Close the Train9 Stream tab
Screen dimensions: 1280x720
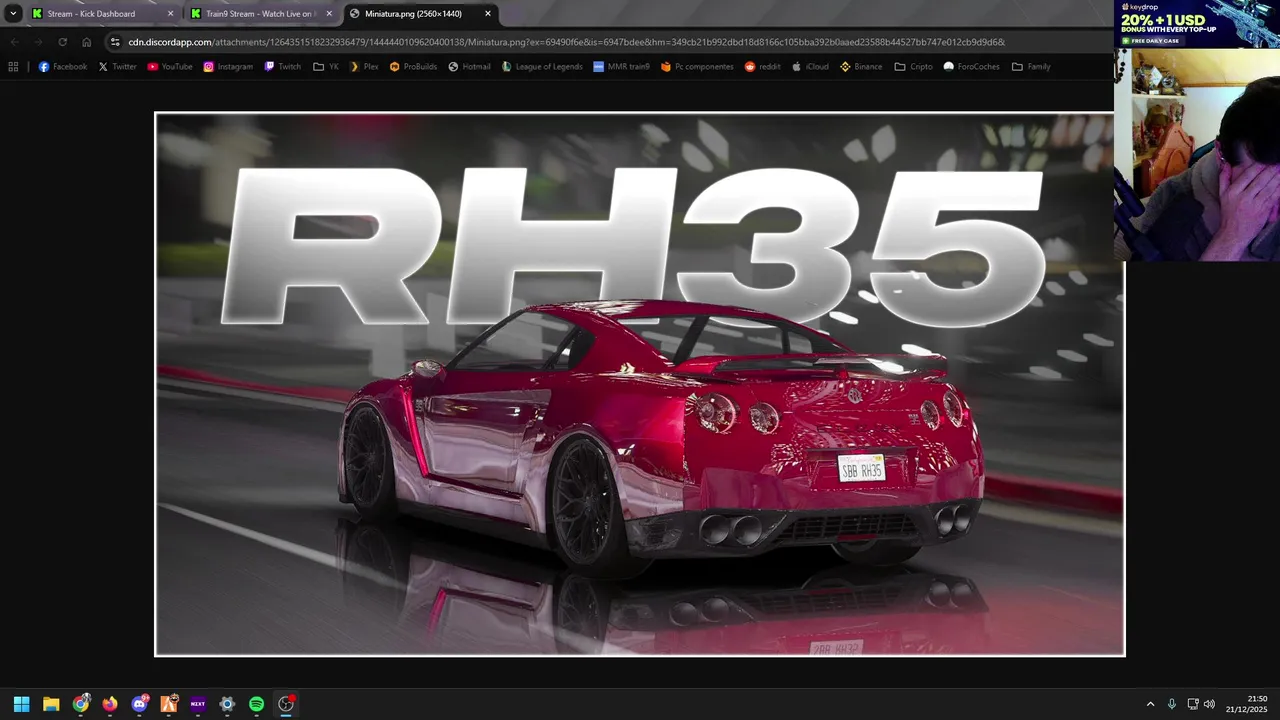(x=329, y=14)
